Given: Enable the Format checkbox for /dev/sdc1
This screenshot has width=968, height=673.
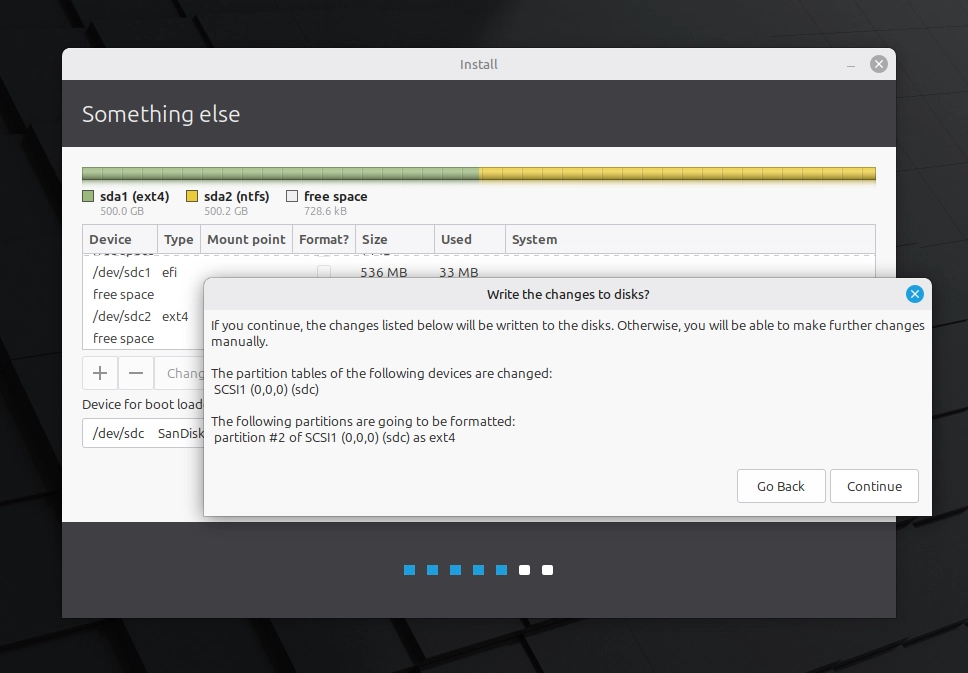Looking at the screenshot, I should point(323,272).
